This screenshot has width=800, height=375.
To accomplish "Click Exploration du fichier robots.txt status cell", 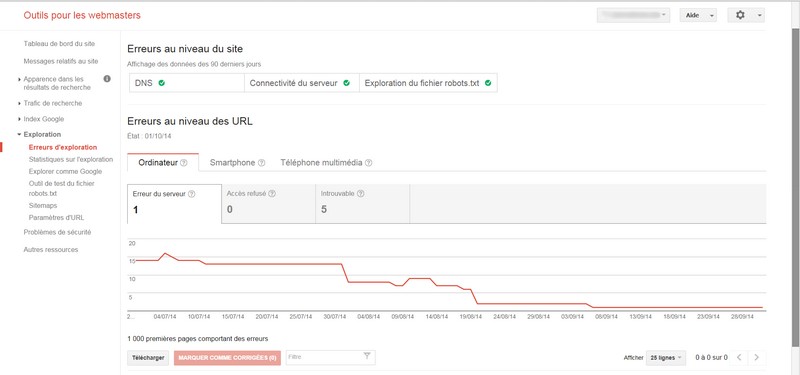I will (428, 83).
